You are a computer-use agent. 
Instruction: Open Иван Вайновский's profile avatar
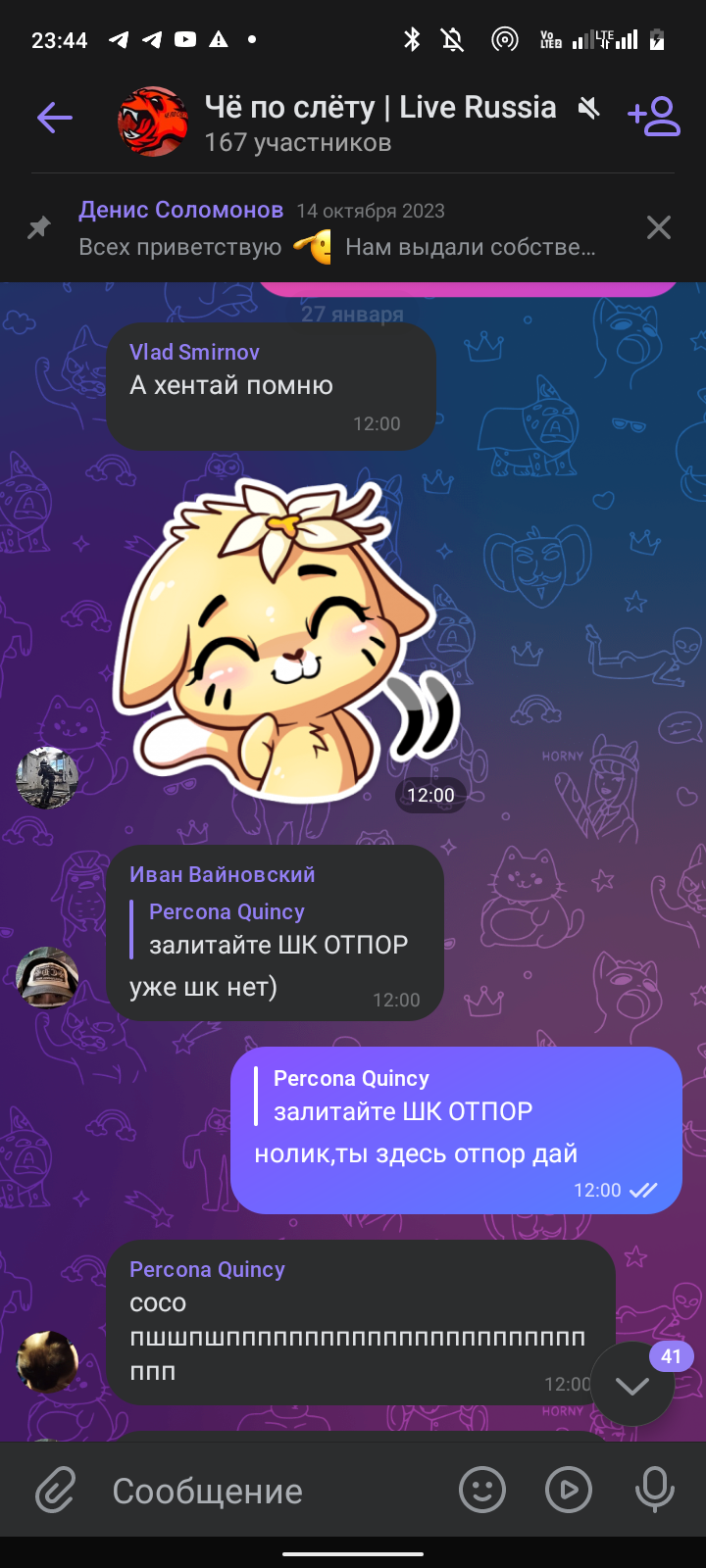coord(47,977)
